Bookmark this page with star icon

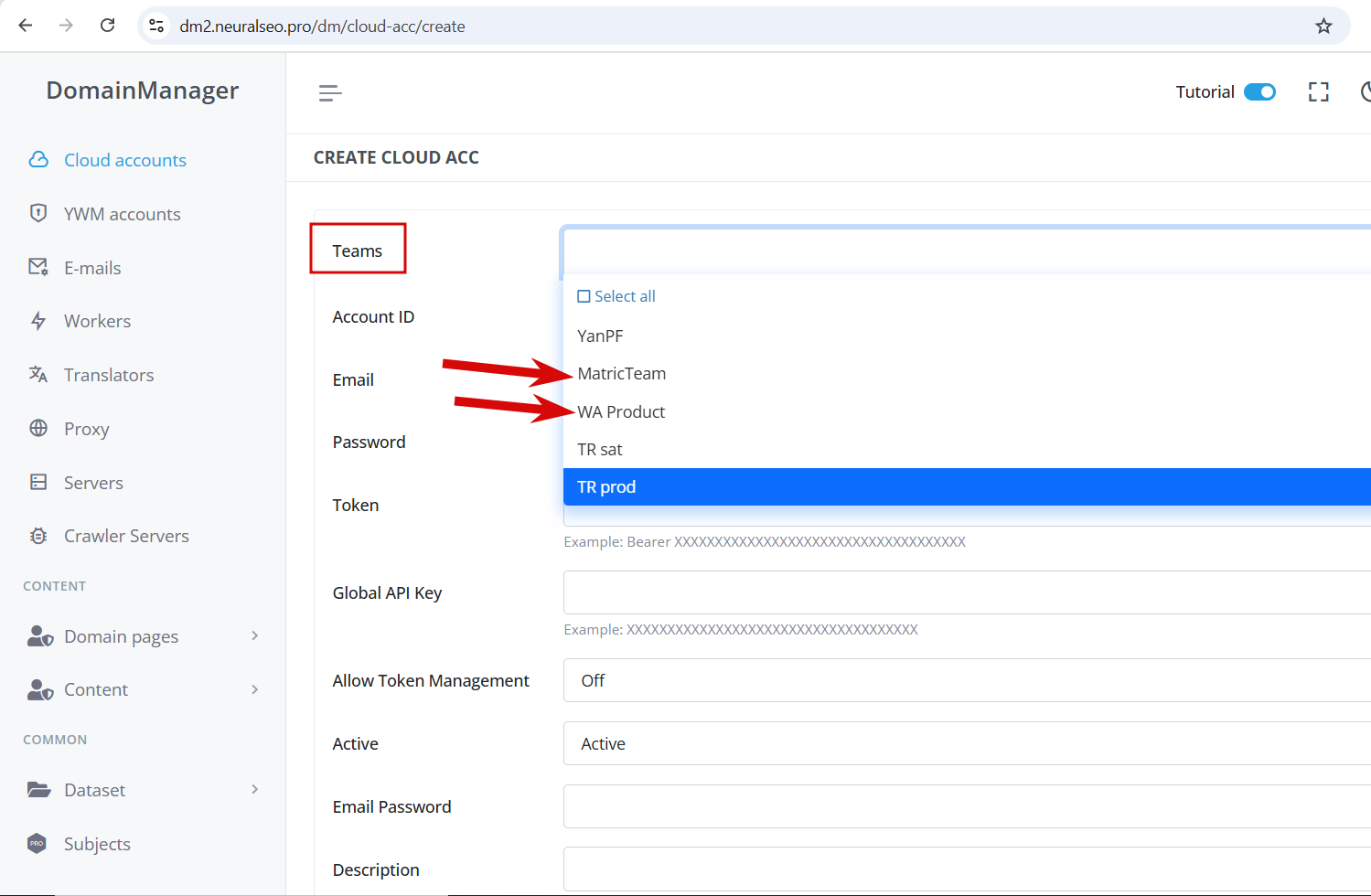point(1323,26)
